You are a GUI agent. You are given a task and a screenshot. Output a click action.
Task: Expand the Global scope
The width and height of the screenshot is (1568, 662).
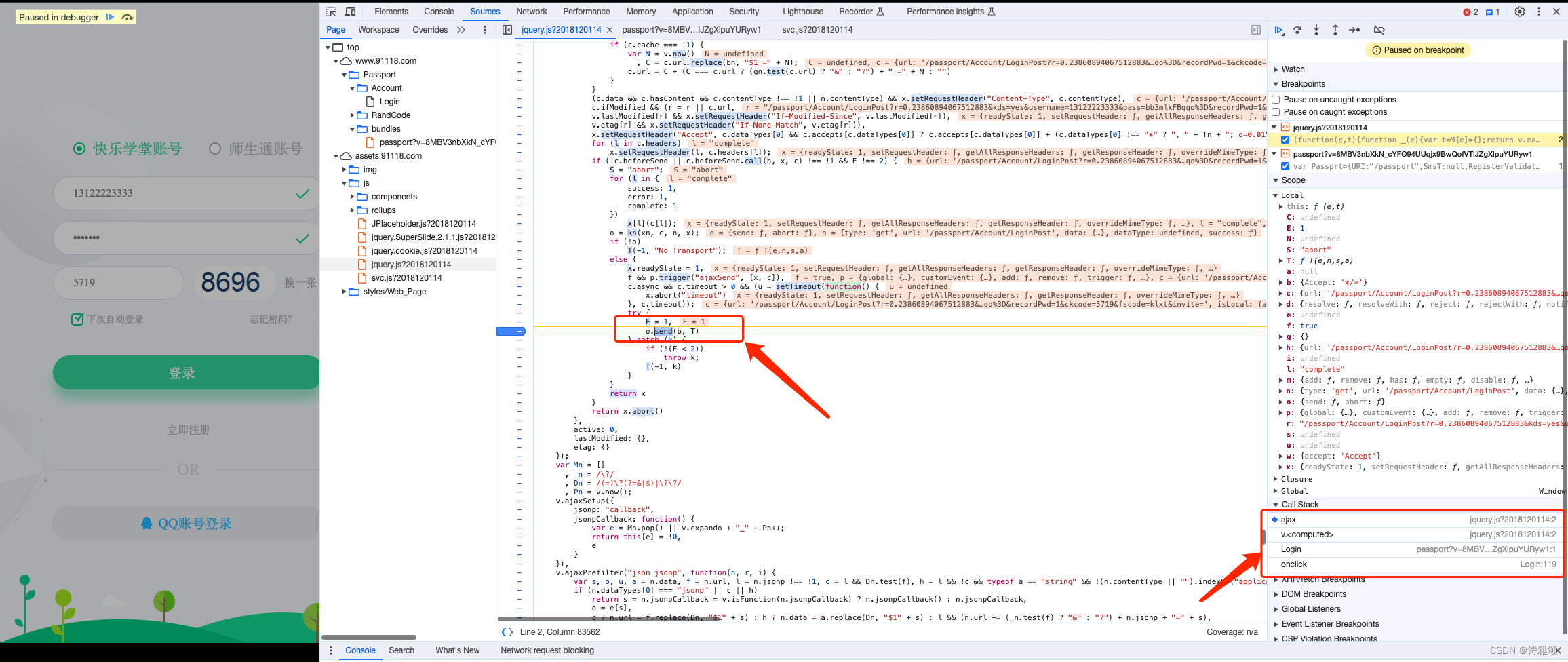point(1276,491)
